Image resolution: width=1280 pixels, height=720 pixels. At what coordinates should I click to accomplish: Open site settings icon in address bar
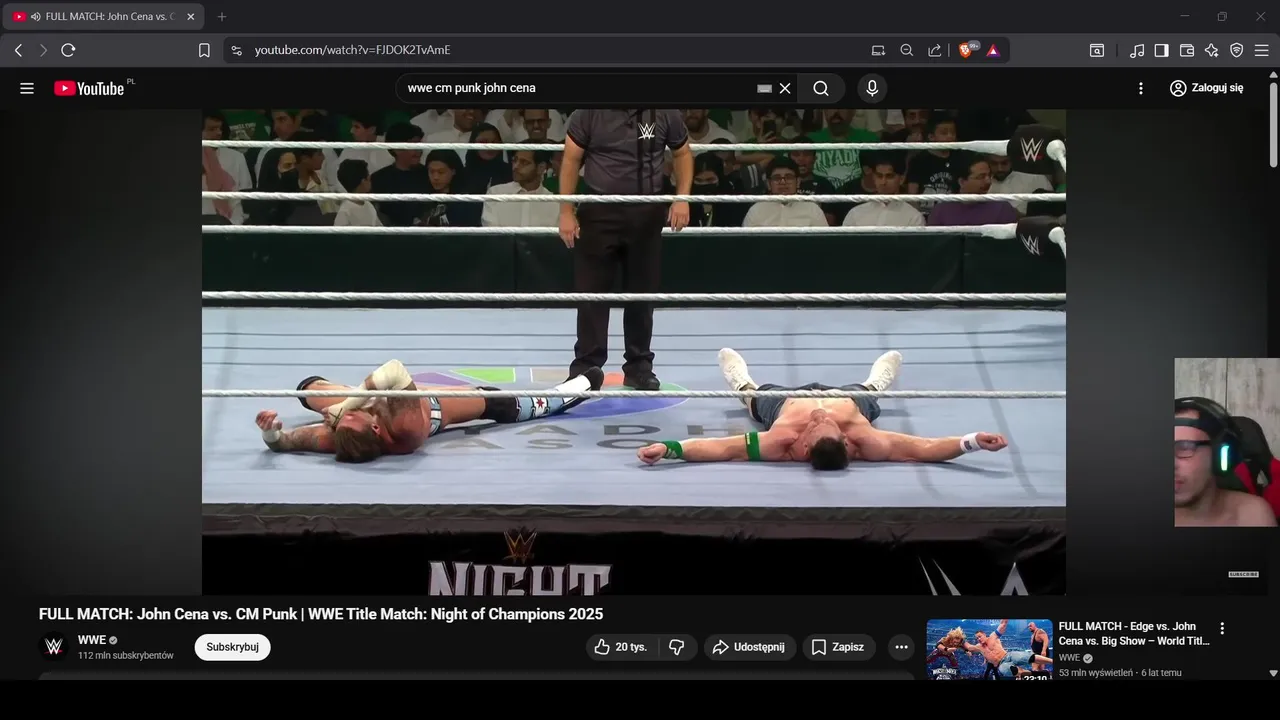236,50
